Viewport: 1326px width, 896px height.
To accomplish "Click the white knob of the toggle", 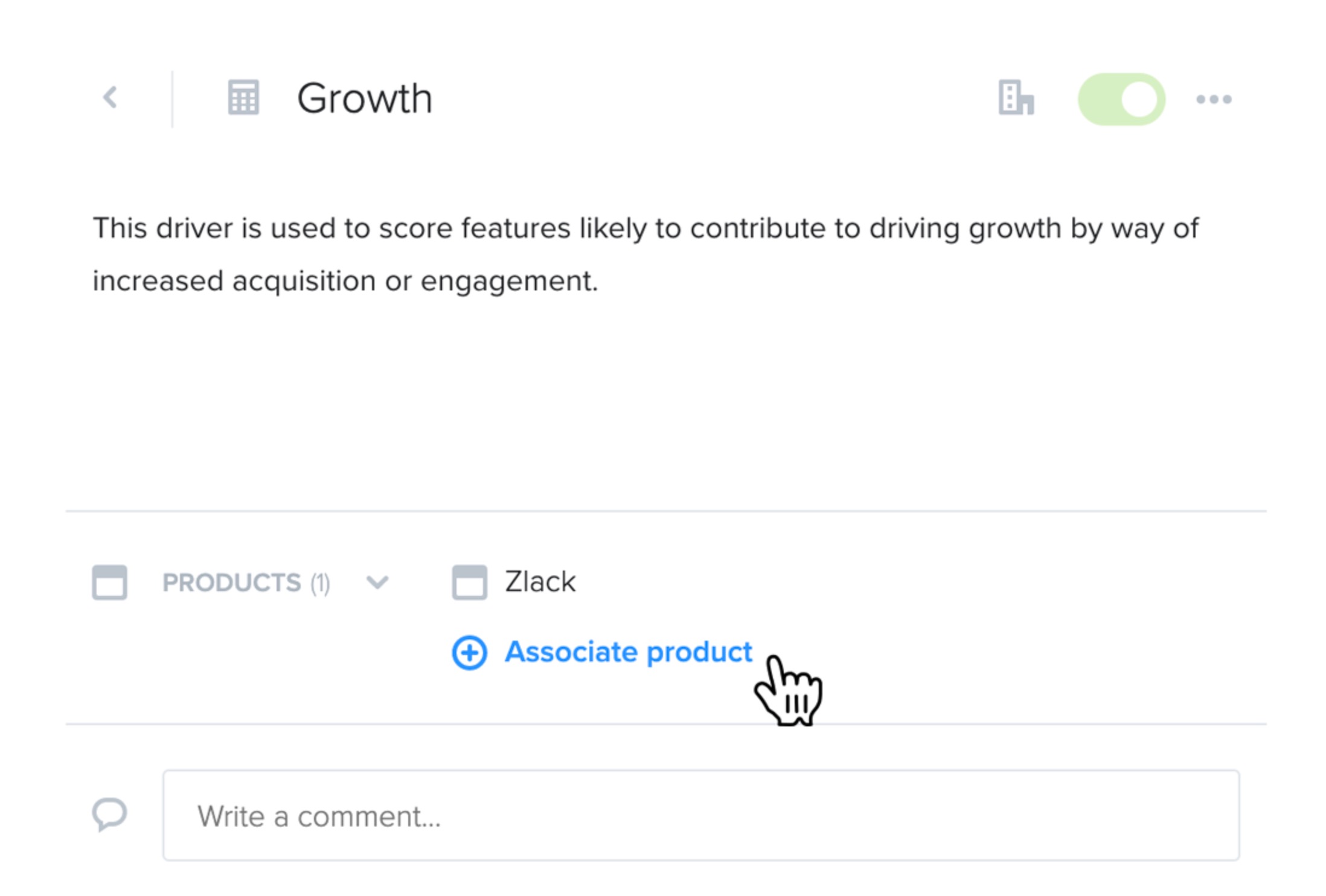I will (x=1139, y=99).
